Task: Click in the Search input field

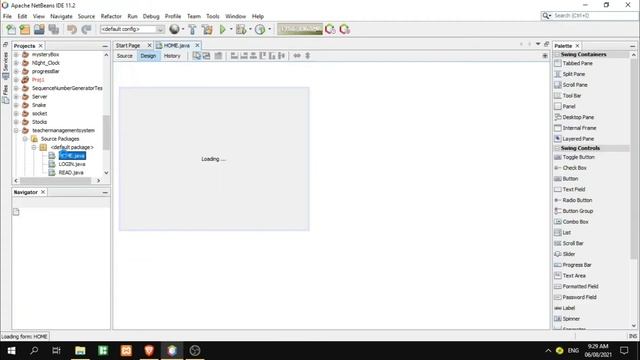Action: [595, 16]
